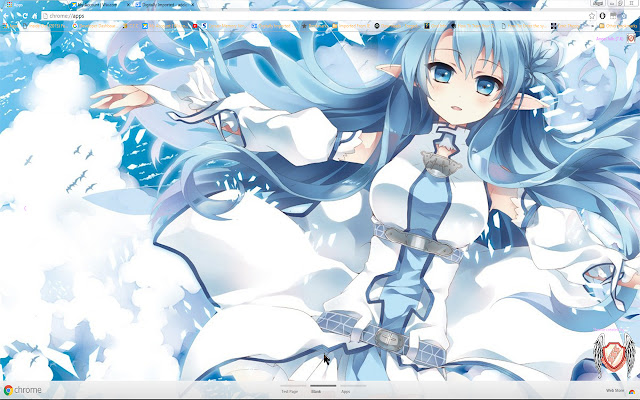Close the Digitally Imported tab
The height and width of the screenshot is (400, 640).
click(193, 5)
